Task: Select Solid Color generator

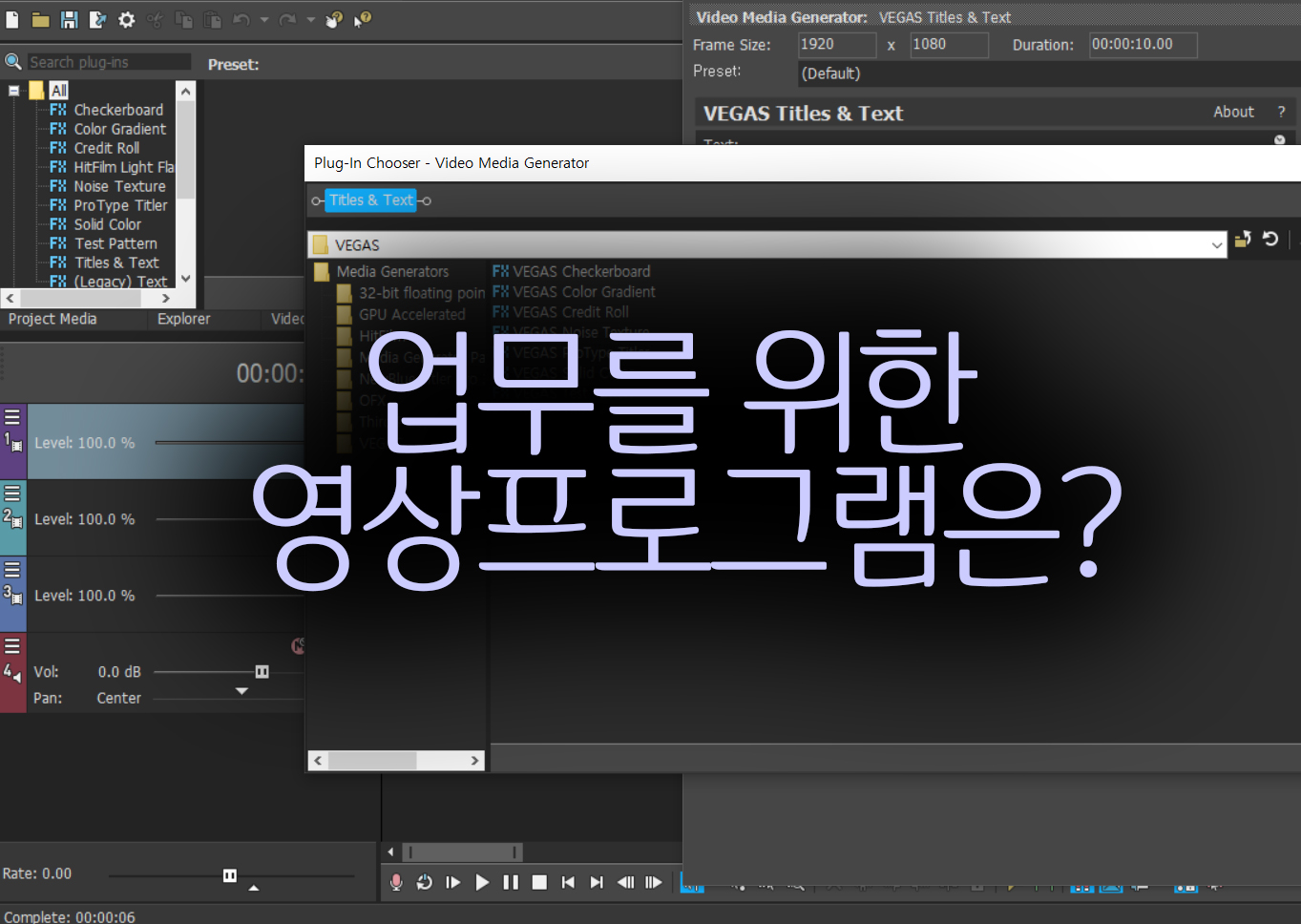Action: tap(107, 224)
